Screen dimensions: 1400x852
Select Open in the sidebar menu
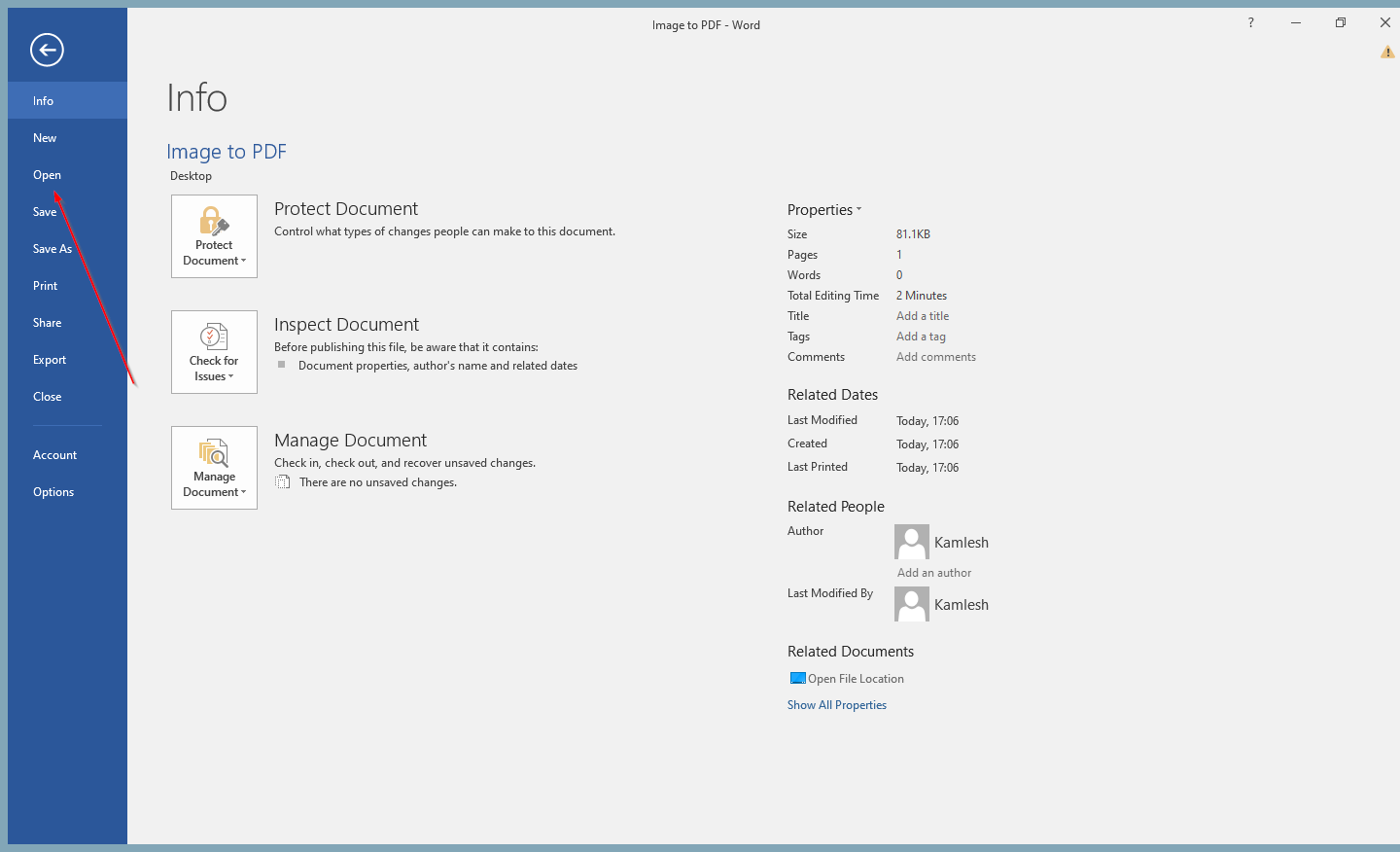[x=47, y=175]
